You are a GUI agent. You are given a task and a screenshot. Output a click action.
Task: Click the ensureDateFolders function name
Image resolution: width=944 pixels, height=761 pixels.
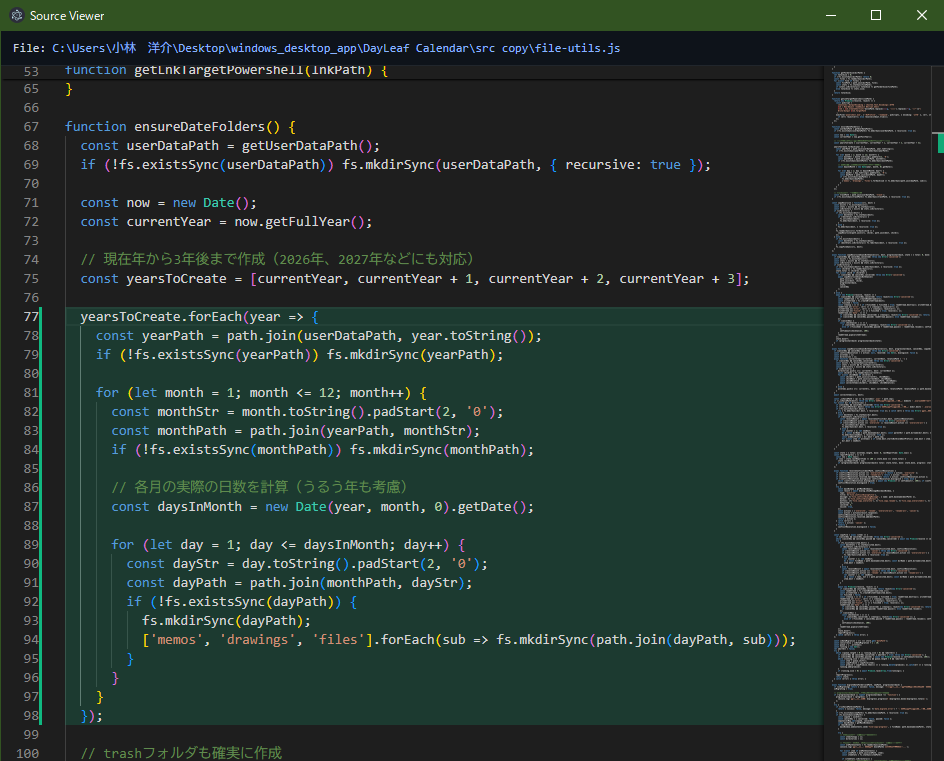[197, 126]
